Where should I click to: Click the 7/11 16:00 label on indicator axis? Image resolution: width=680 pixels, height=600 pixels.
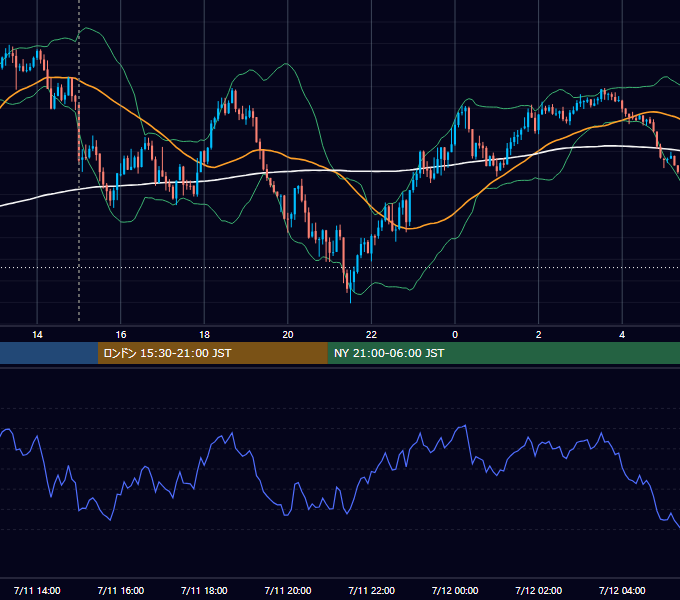(121, 590)
